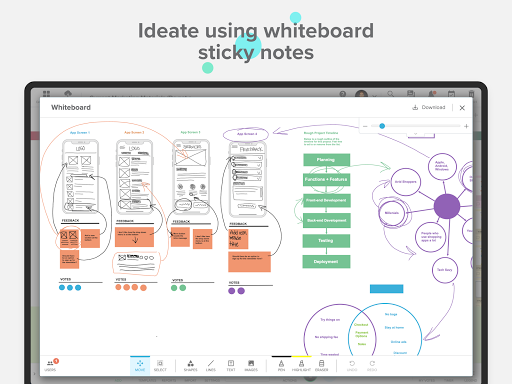
Task: Click the Avid Shoppers purple circle
Action: (406, 182)
